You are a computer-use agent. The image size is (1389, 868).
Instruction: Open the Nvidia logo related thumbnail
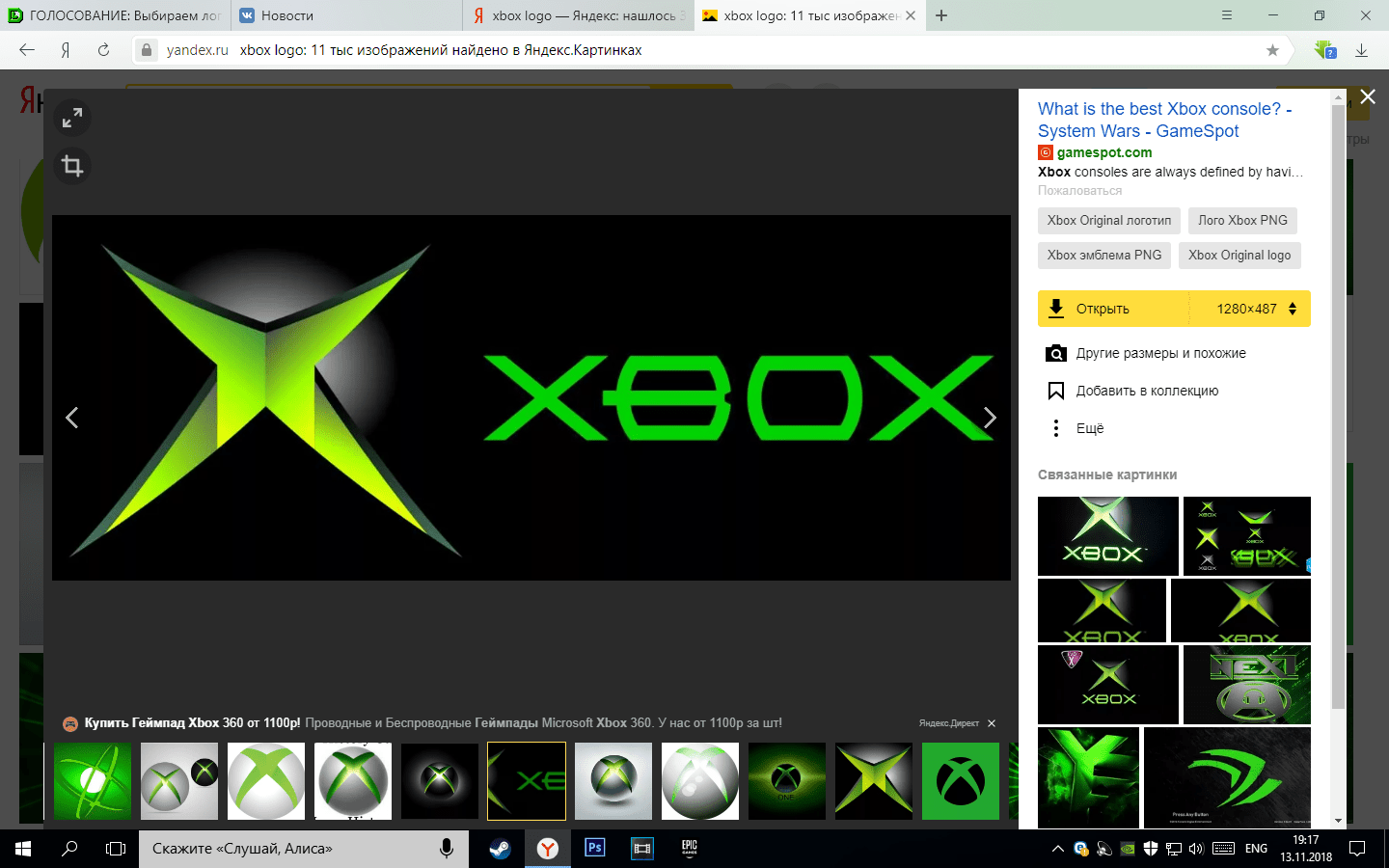1227,777
